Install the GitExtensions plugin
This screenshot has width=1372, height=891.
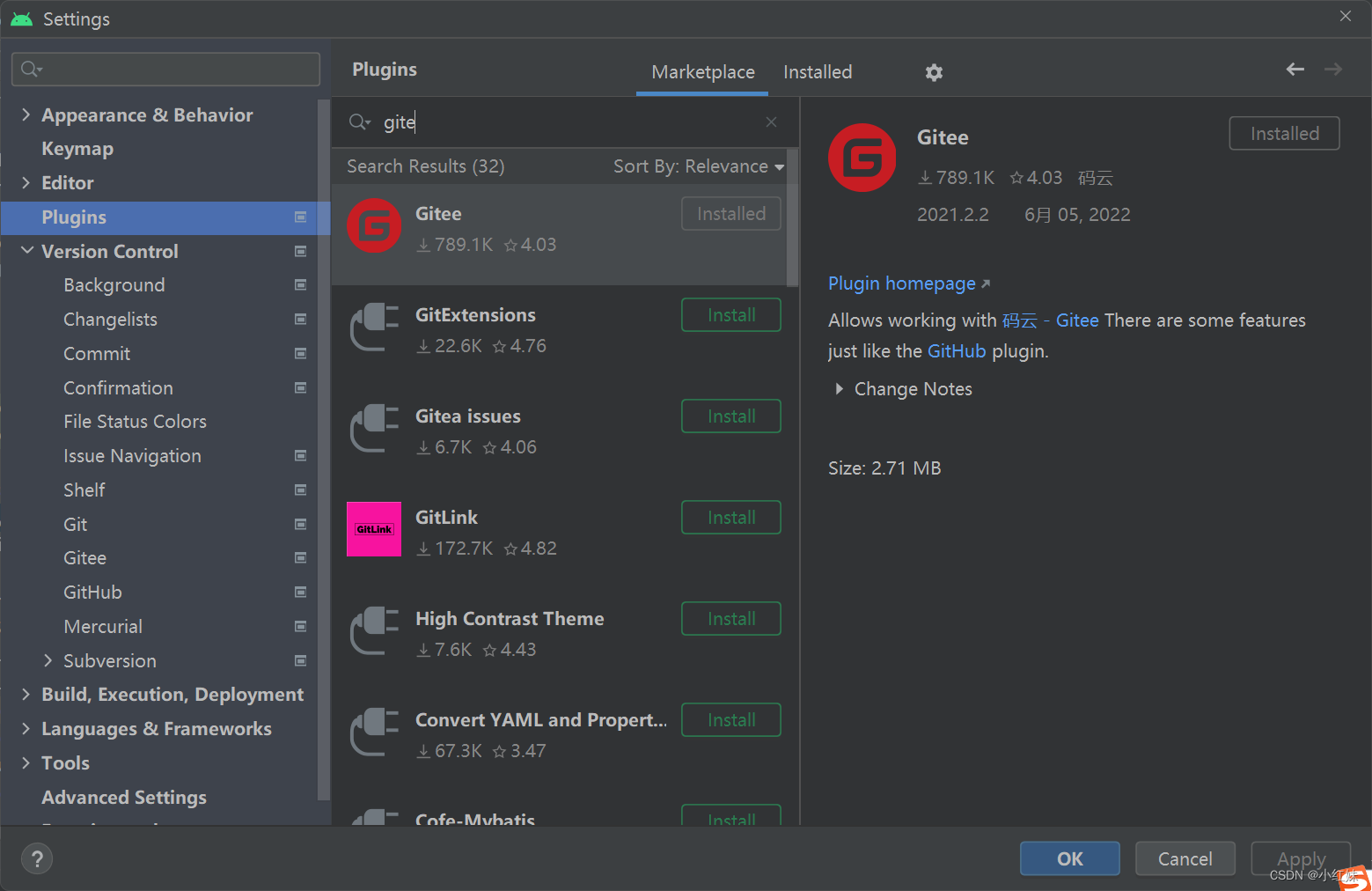pyautogui.click(x=731, y=315)
